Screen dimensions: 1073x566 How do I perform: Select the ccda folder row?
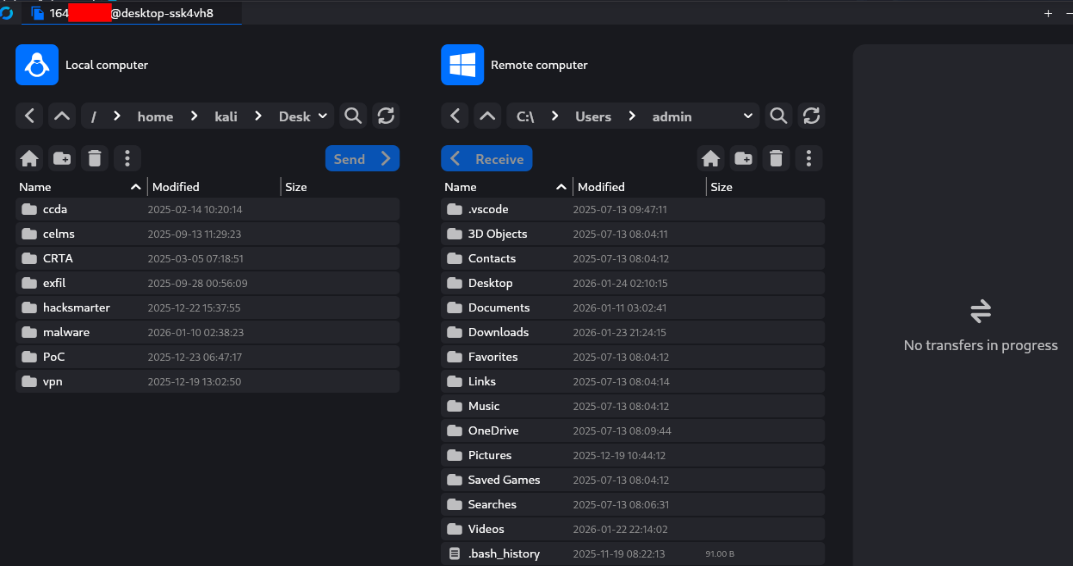click(207, 209)
